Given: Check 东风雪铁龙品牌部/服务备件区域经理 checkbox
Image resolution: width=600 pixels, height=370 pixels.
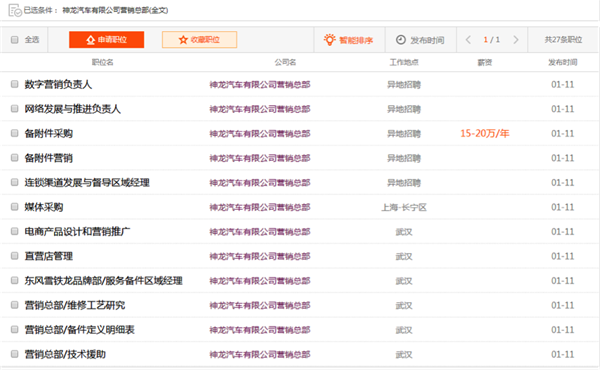Looking at the screenshot, I should click(15, 280).
